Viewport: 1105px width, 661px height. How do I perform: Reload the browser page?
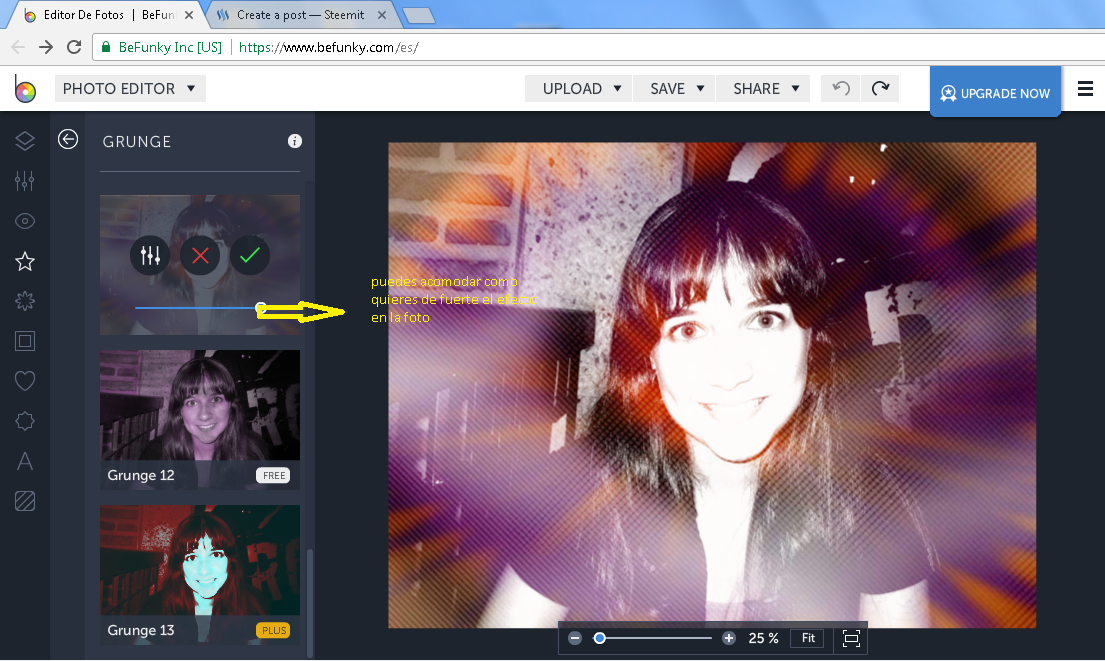click(x=74, y=47)
